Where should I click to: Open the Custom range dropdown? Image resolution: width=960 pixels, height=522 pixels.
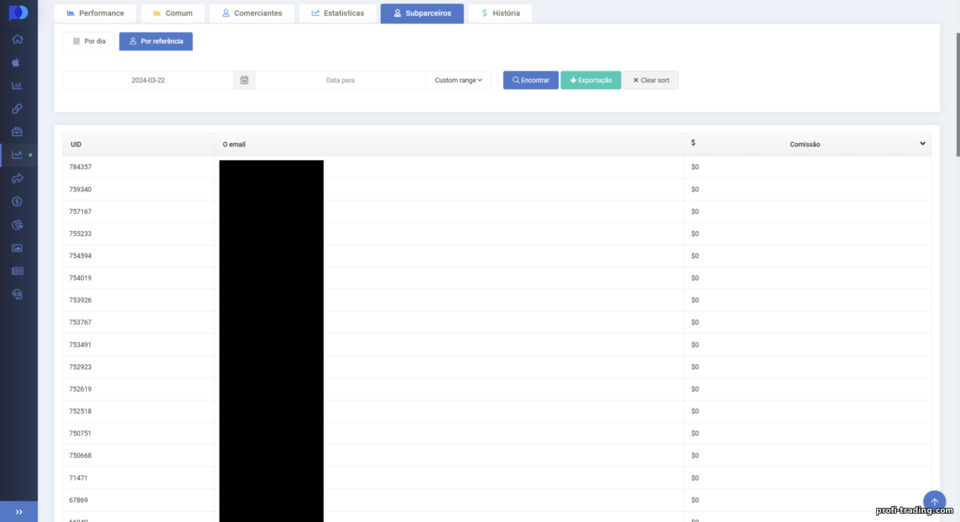(x=458, y=80)
